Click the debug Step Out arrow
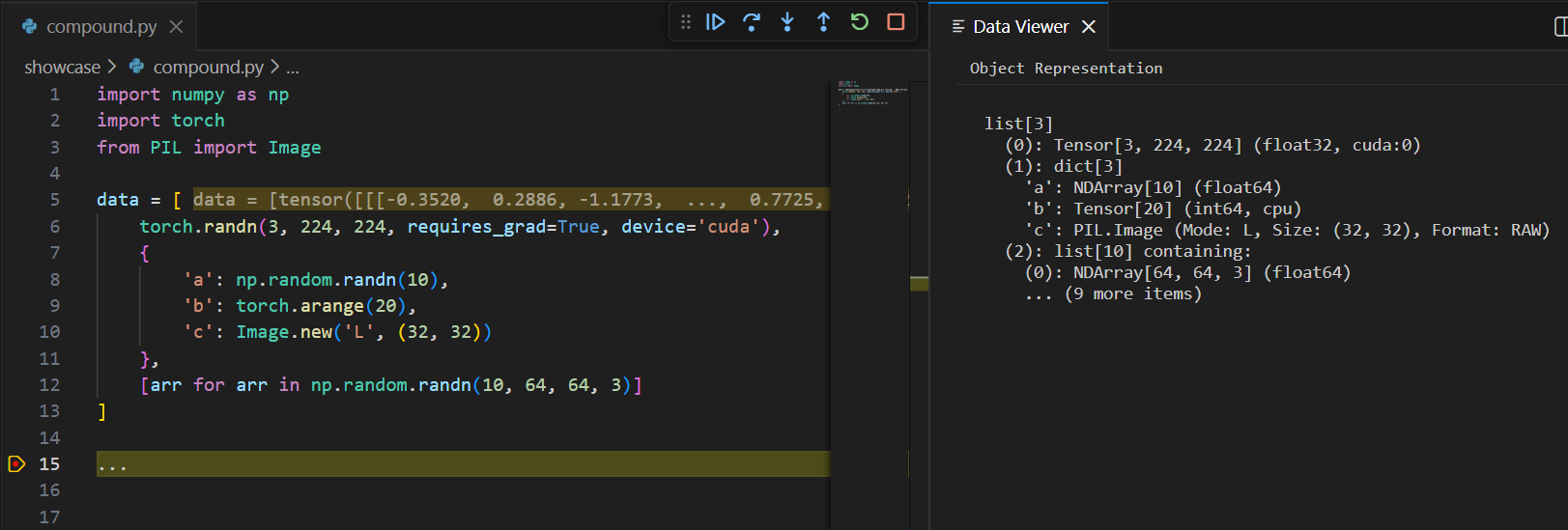The width and height of the screenshot is (1568, 530). pos(823,22)
